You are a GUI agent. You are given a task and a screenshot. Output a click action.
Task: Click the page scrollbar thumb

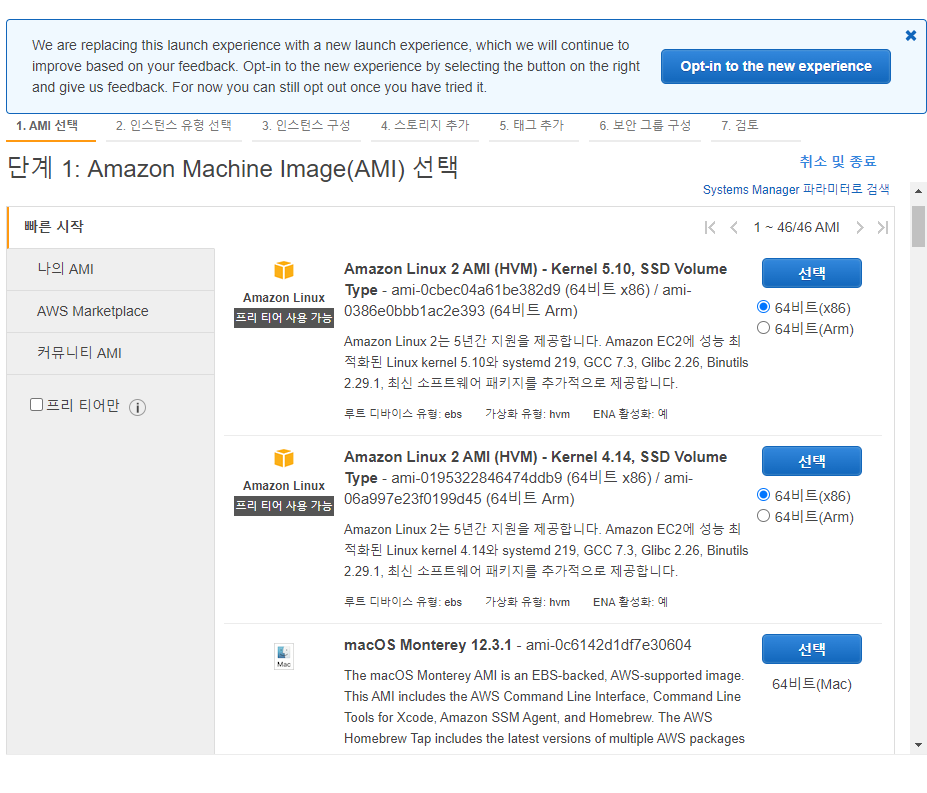pos(918,226)
